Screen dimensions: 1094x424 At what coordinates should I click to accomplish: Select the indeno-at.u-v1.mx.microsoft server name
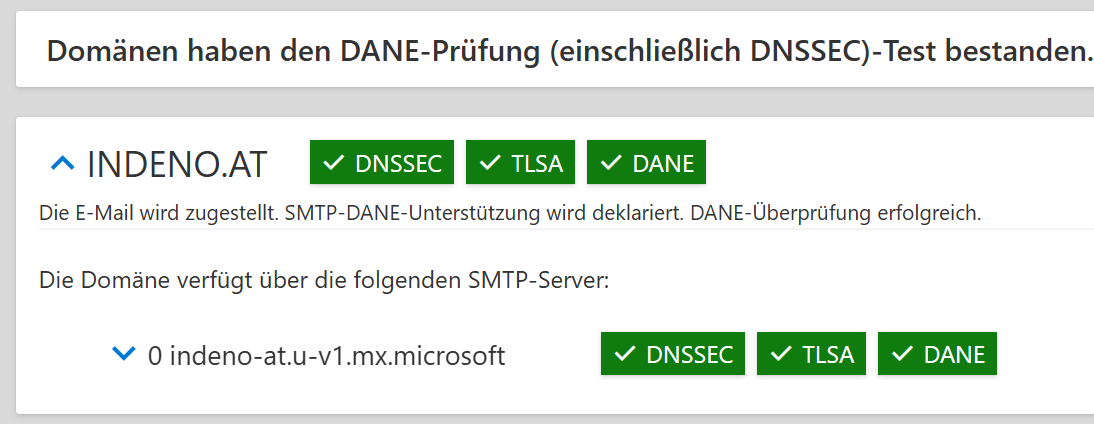point(338,356)
